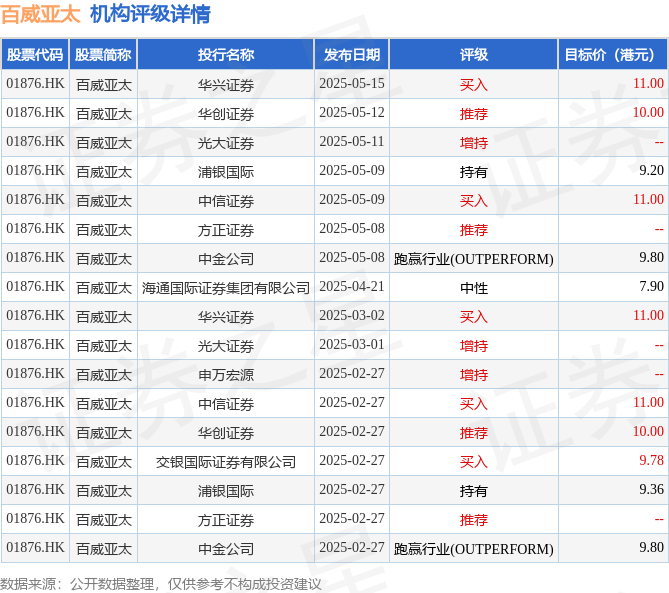Select 持有 rating beside the 9.20 price
The image size is (669, 593).
click(x=474, y=172)
